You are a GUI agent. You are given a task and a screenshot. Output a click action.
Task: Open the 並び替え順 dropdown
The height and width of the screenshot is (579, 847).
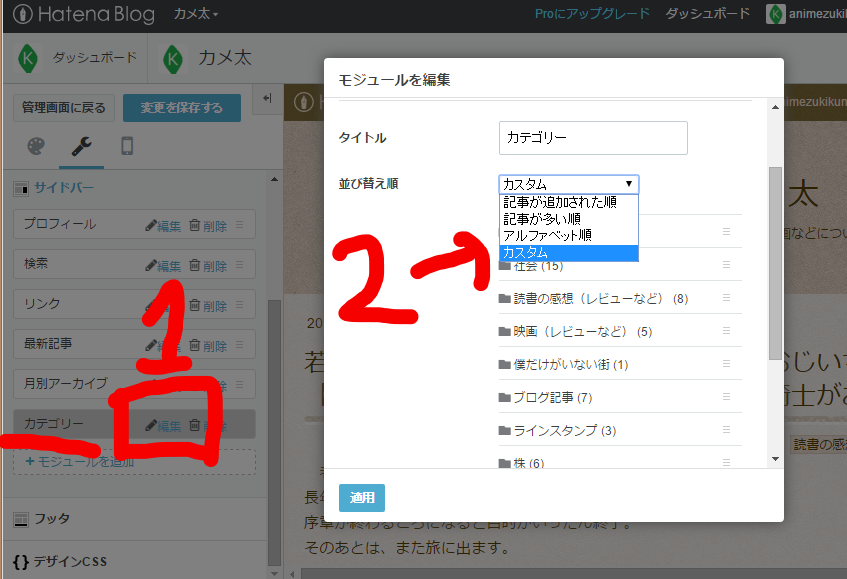click(x=567, y=183)
